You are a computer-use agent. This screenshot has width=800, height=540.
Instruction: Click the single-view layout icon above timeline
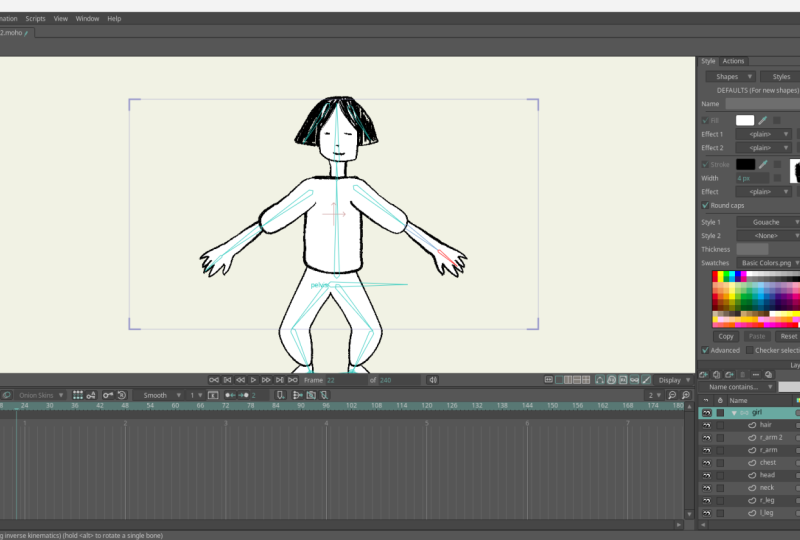[559, 380]
